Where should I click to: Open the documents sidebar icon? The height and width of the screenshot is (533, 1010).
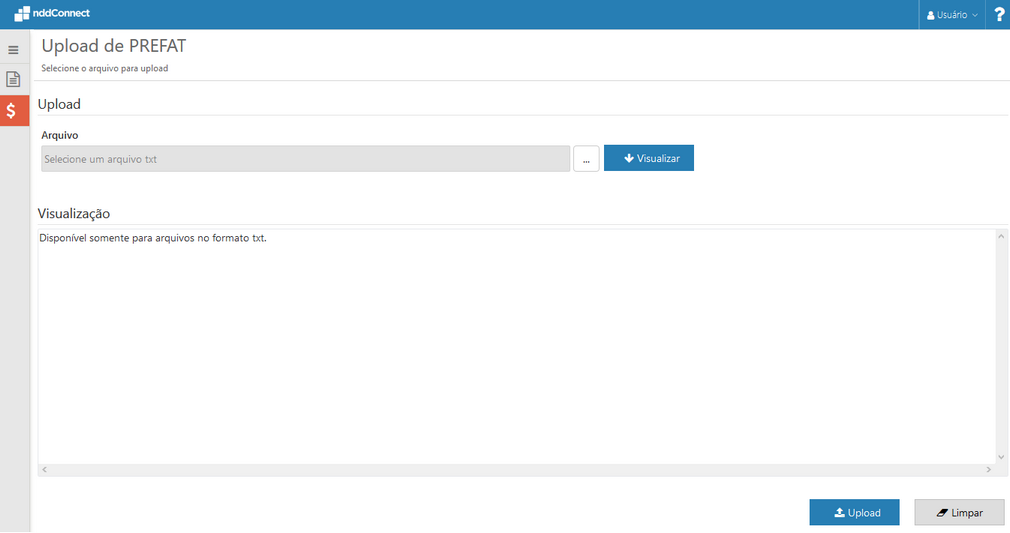[14, 79]
